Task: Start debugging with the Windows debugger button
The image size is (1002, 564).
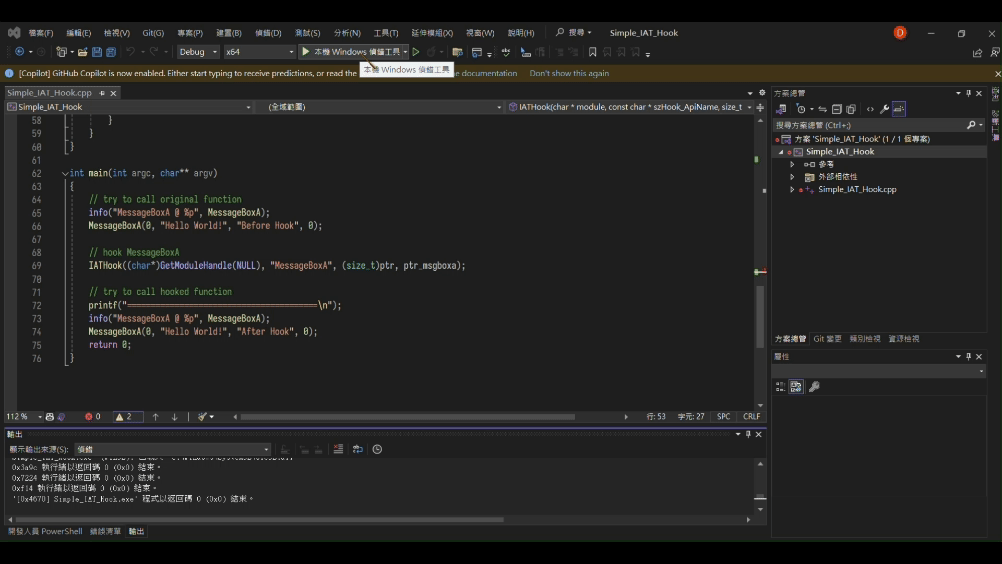Action: click(x=351, y=52)
